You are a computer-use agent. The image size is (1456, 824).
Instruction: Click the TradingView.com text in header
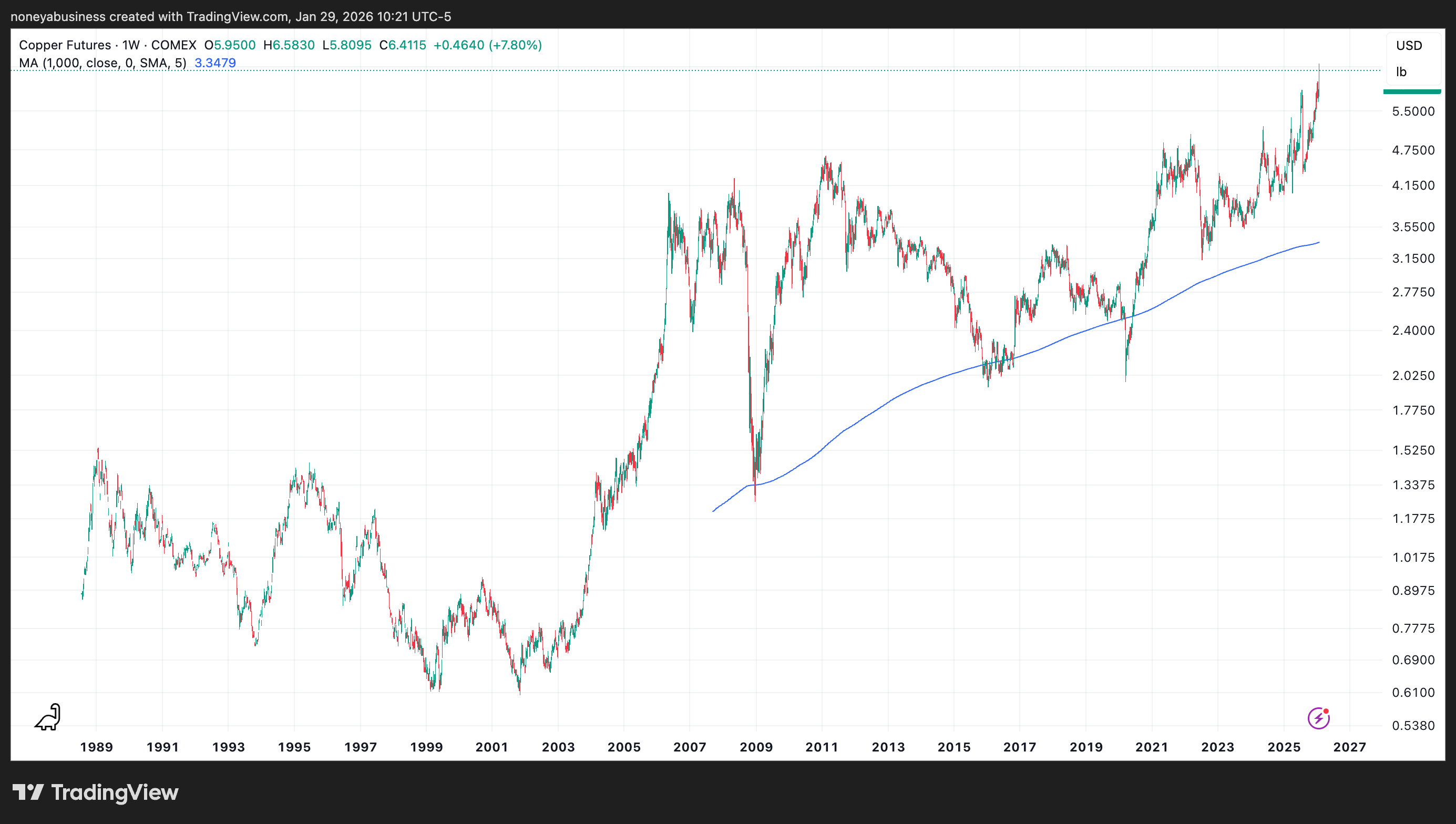[x=237, y=16]
